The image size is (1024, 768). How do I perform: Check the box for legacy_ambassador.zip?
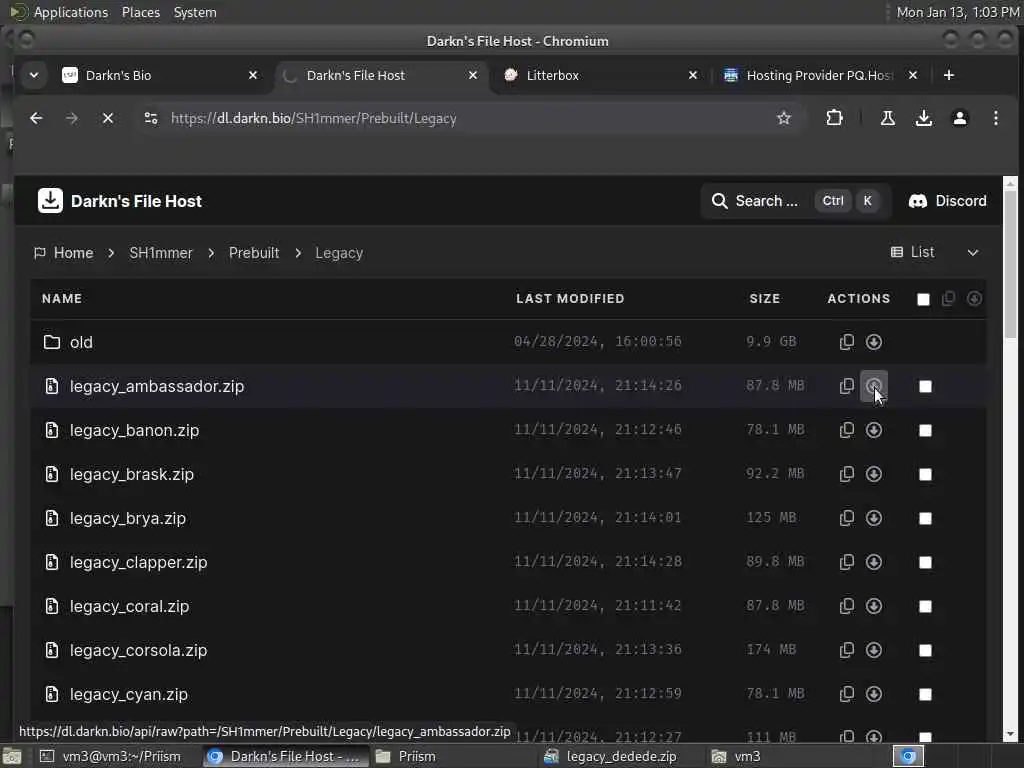pos(925,386)
